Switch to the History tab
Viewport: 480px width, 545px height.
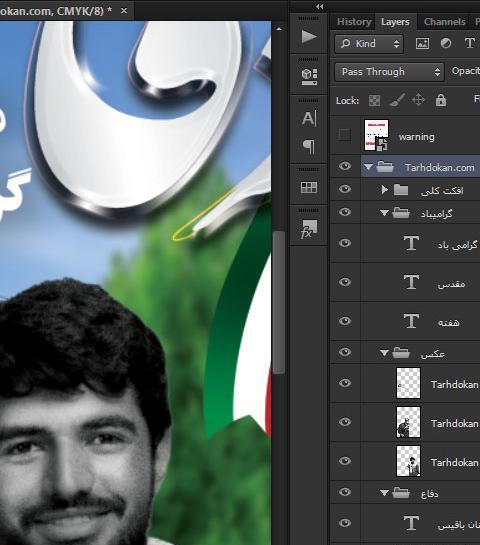pyautogui.click(x=354, y=22)
